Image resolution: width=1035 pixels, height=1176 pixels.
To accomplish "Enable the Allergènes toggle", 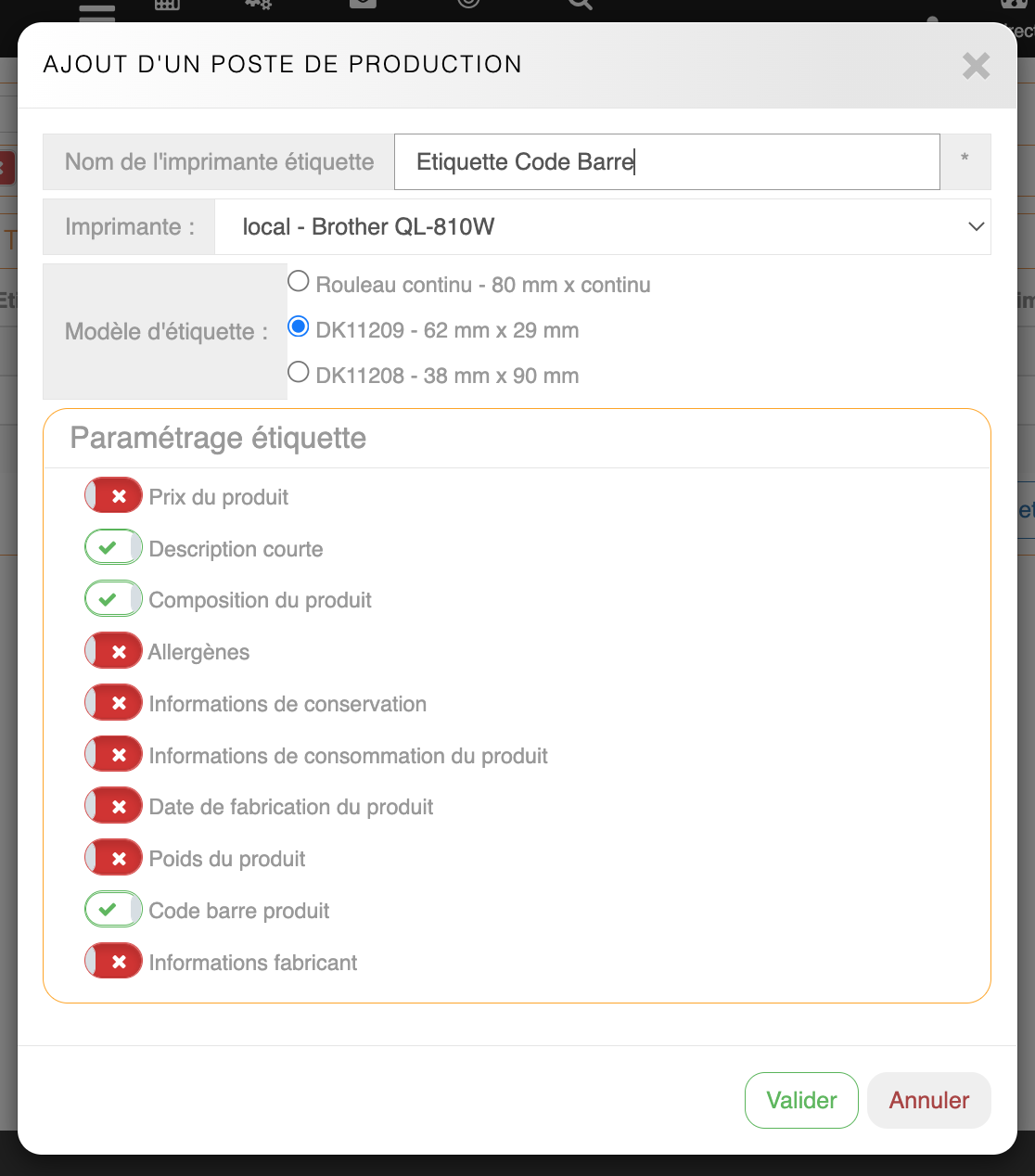I will [x=113, y=652].
